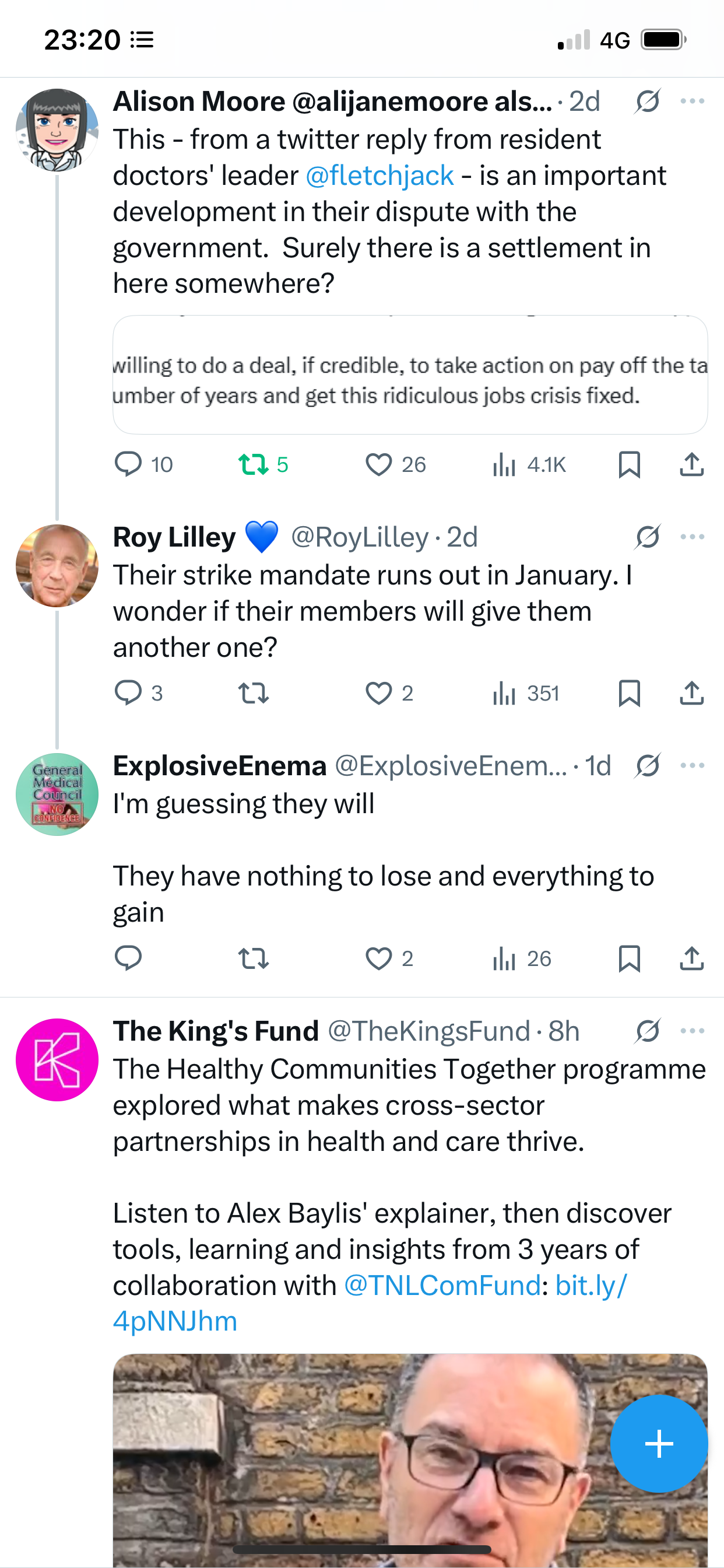Tap Grok icon on Roy Lilley's tweet
Screen dimensions: 724x1568
pyautogui.click(x=647, y=537)
